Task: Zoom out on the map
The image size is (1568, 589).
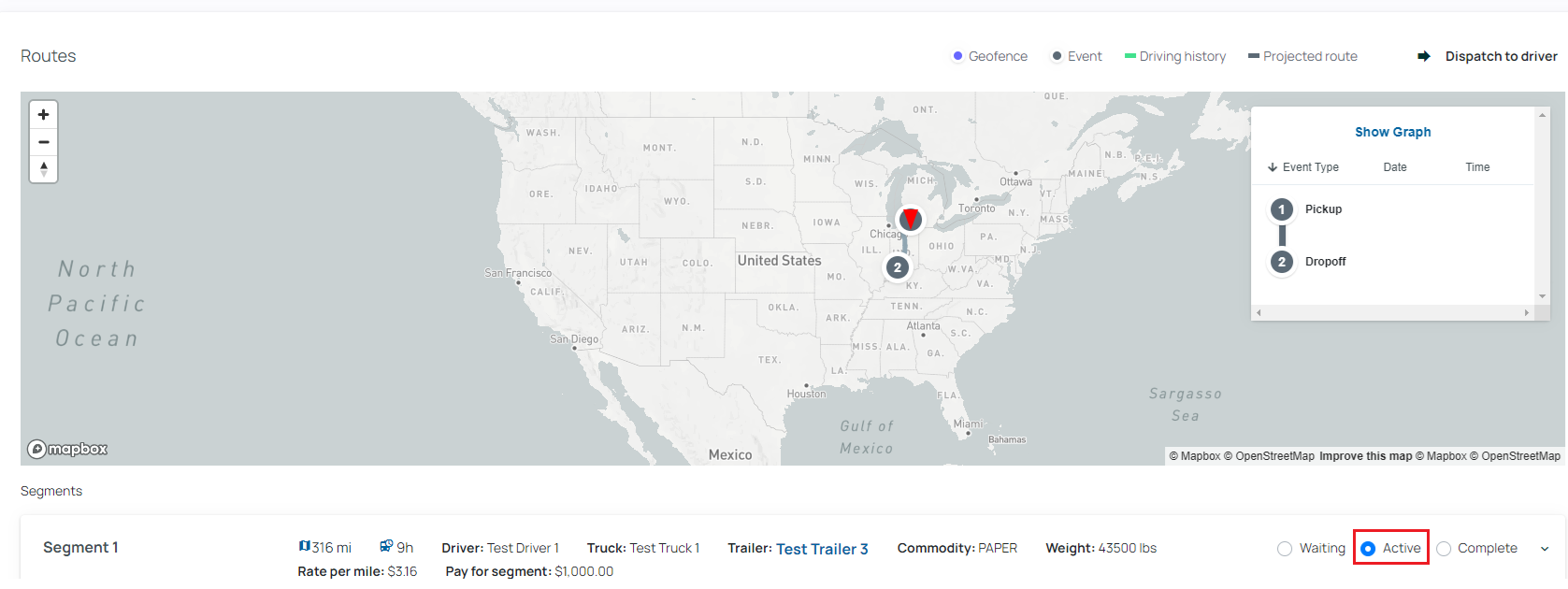Action: [x=43, y=142]
